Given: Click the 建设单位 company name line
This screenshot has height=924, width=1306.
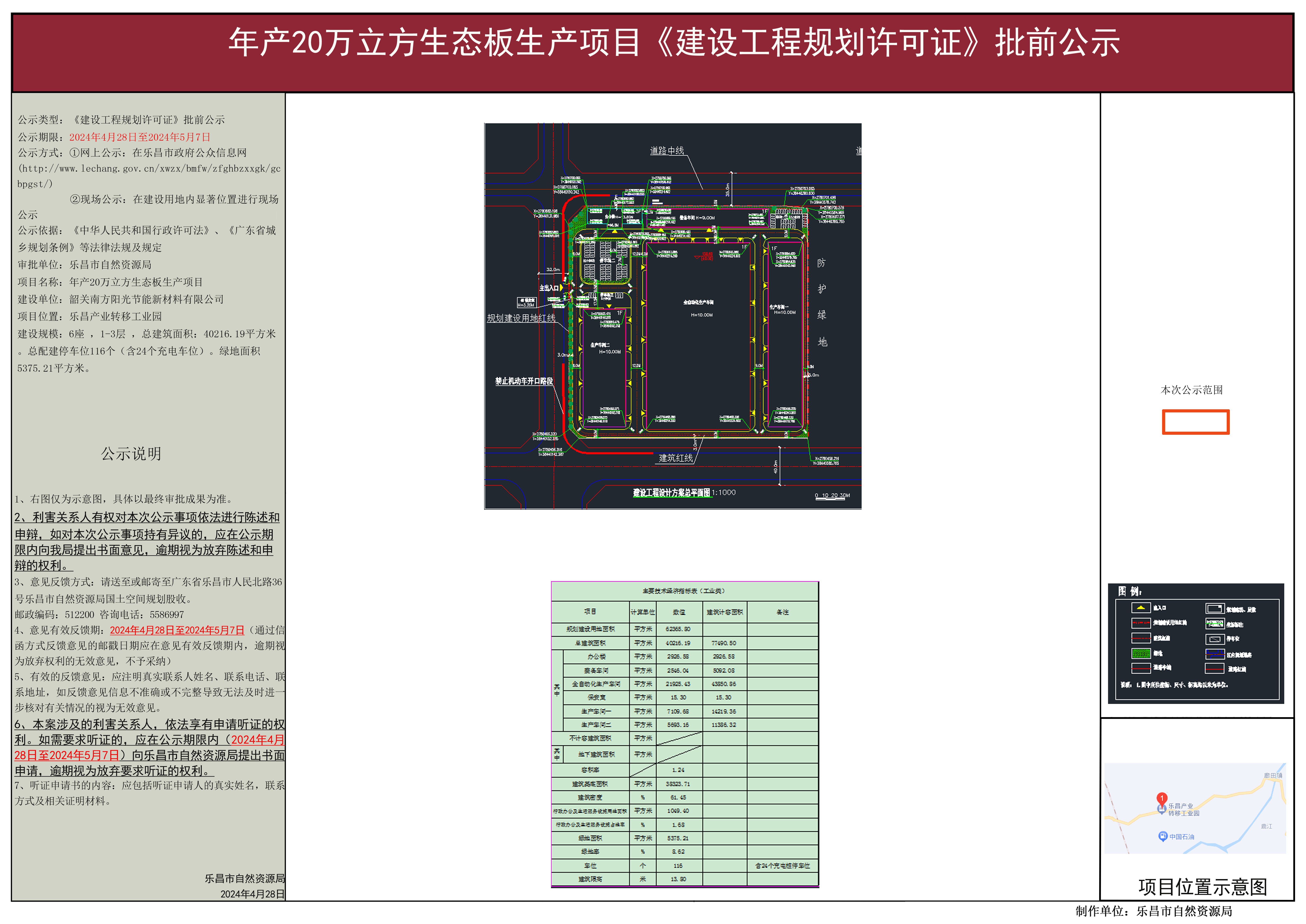Looking at the screenshot, I should click(x=121, y=299).
